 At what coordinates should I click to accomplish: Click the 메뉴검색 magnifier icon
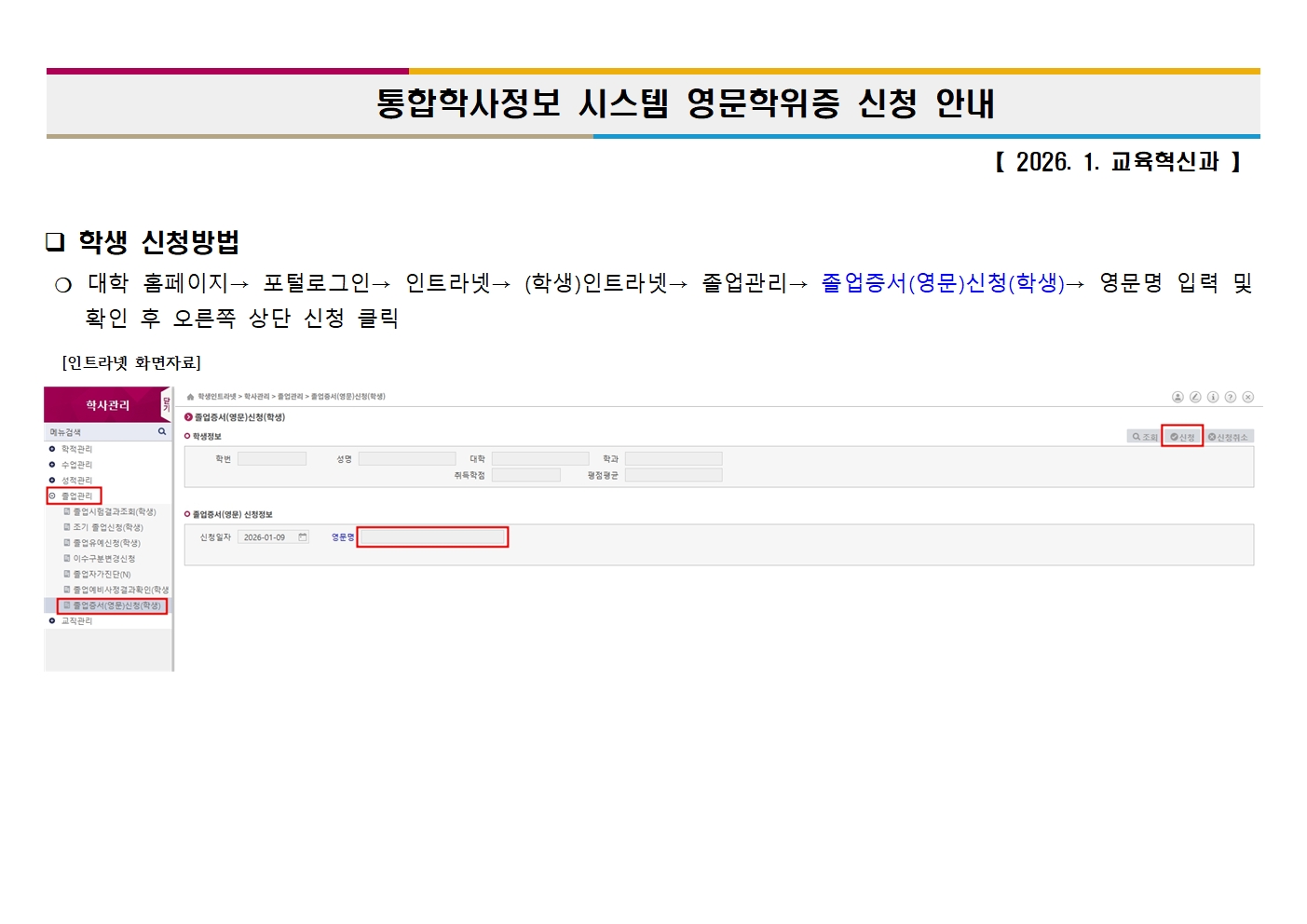click(162, 432)
